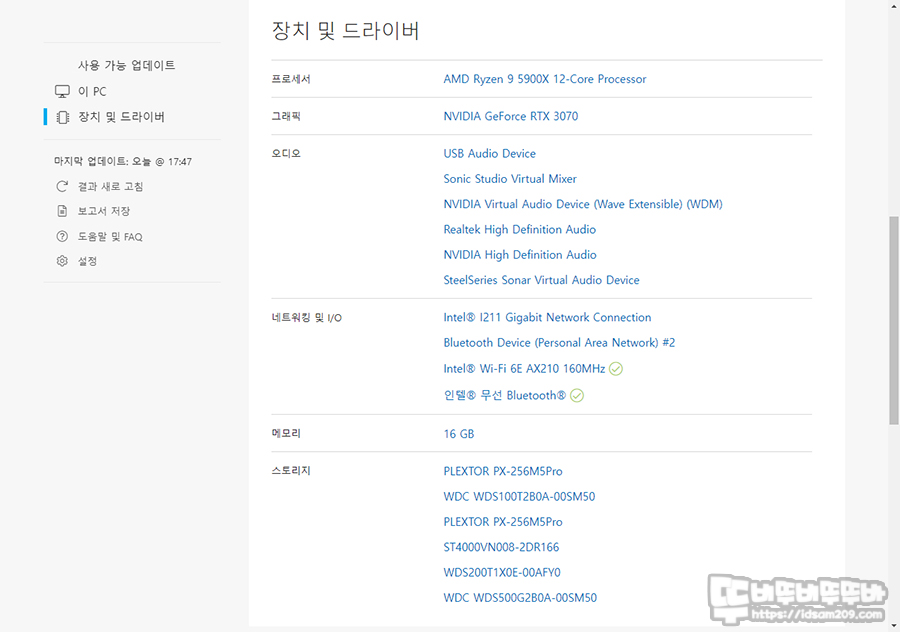Open WDS200T1X0E-00AFY0 storage link
The height and width of the screenshot is (632, 900).
coord(502,572)
